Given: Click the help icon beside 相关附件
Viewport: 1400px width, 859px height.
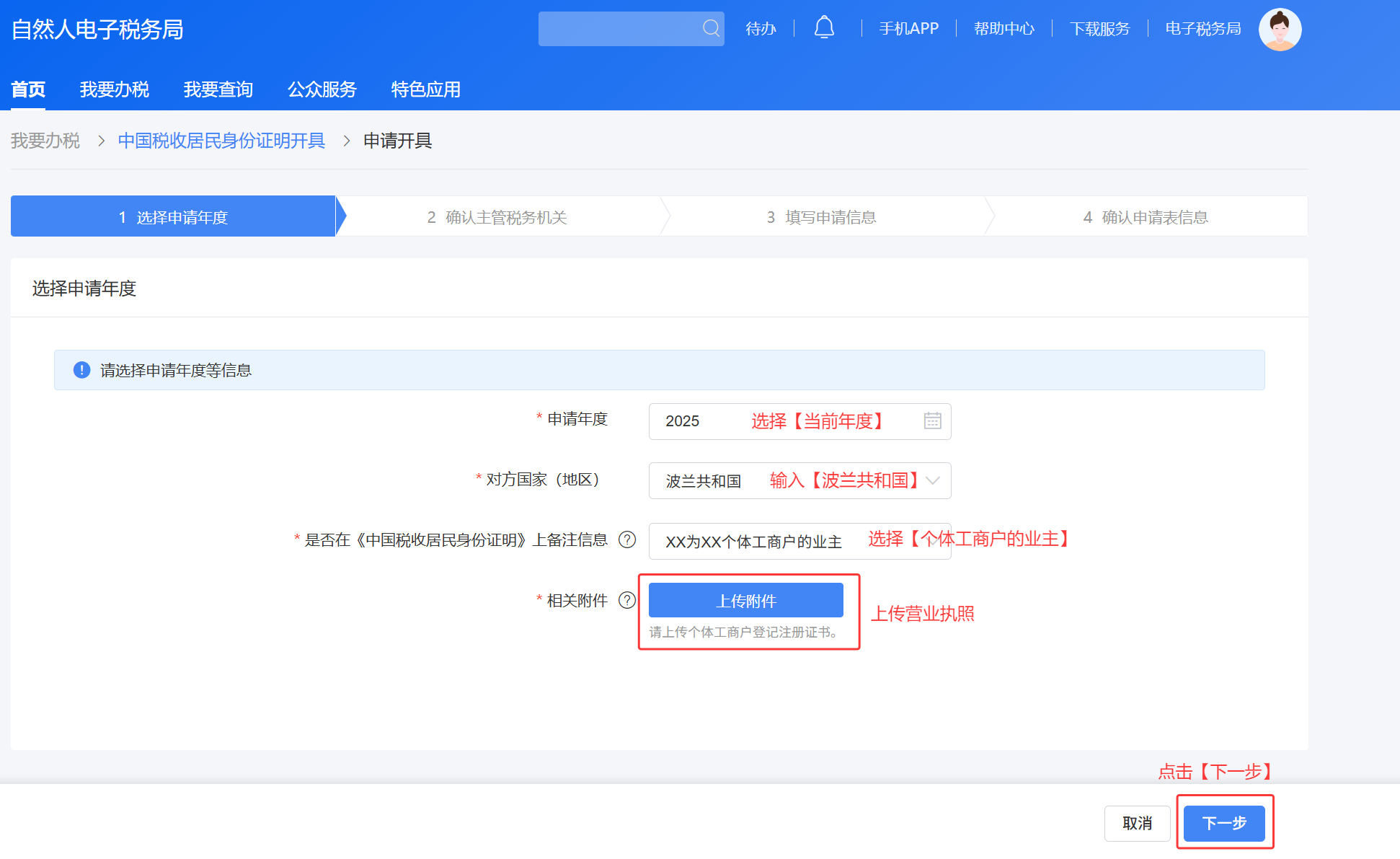Looking at the screenshot, I should pyautogui.click(x=627, y=600).
